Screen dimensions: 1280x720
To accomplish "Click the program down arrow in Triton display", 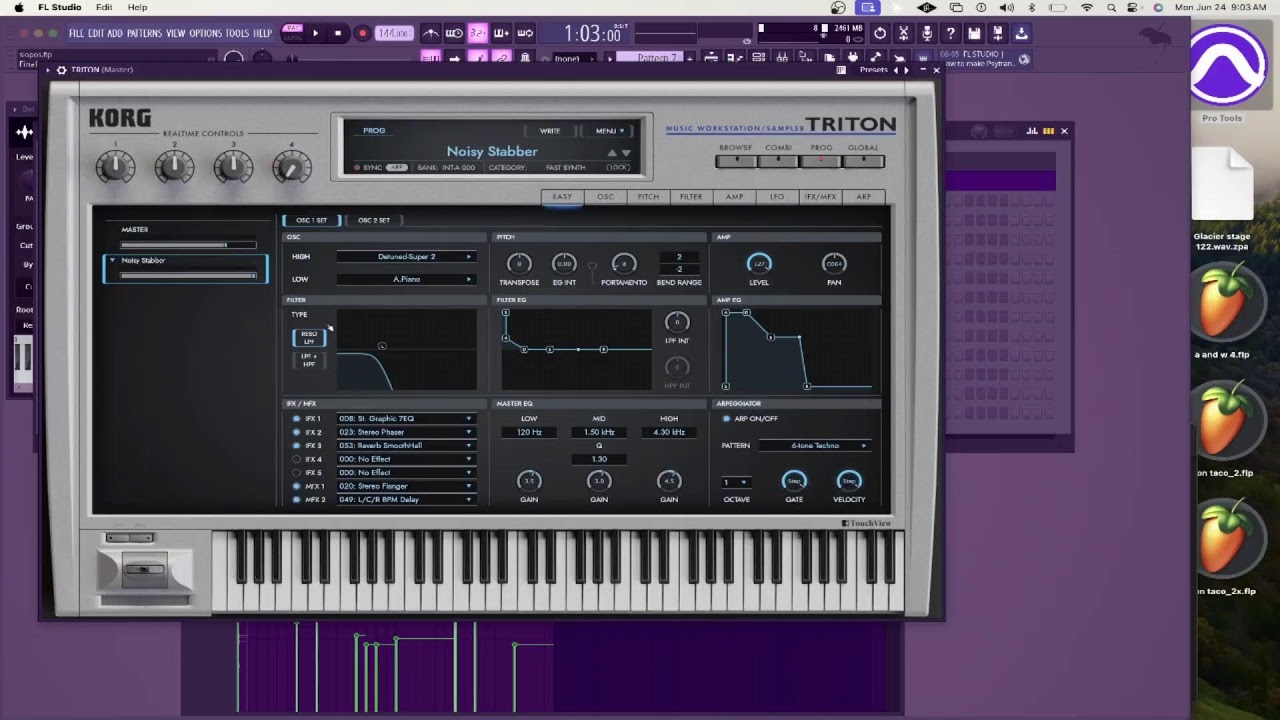I will [626, 153].
